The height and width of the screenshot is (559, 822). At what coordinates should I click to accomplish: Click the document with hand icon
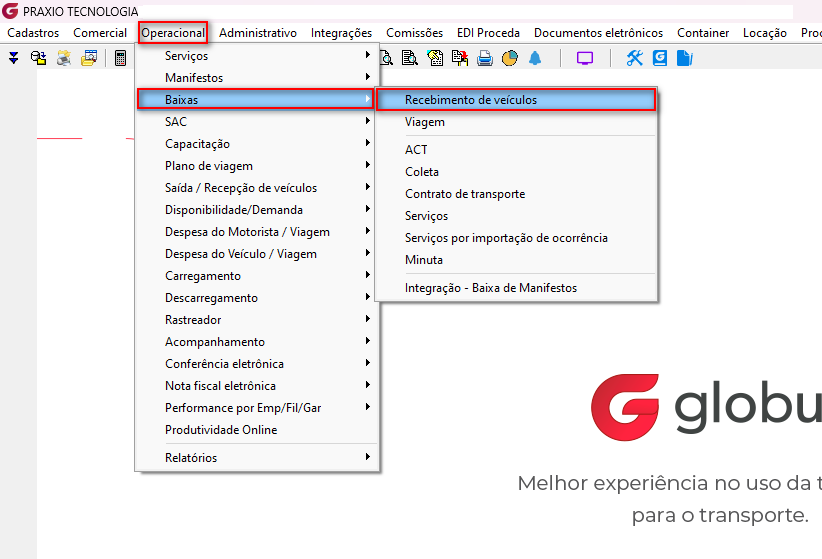(x=435, y=58)
